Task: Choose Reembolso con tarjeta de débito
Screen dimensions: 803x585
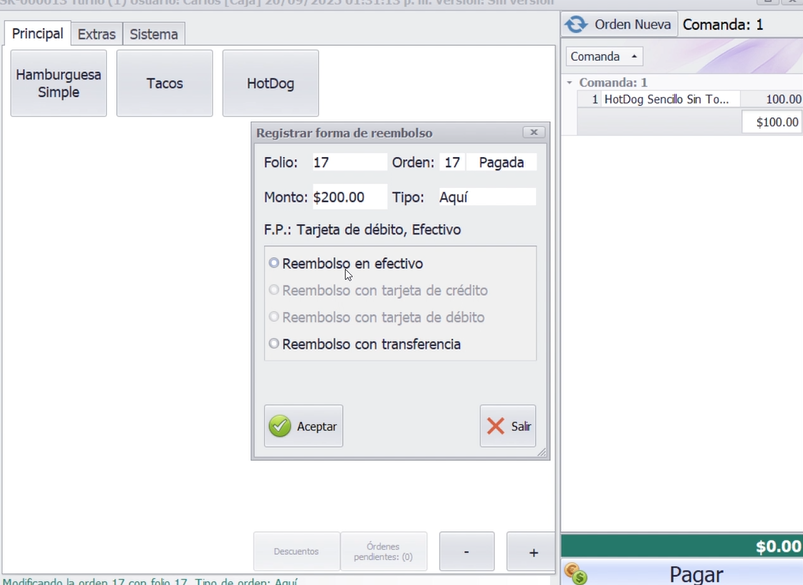Action: (275, 317)
